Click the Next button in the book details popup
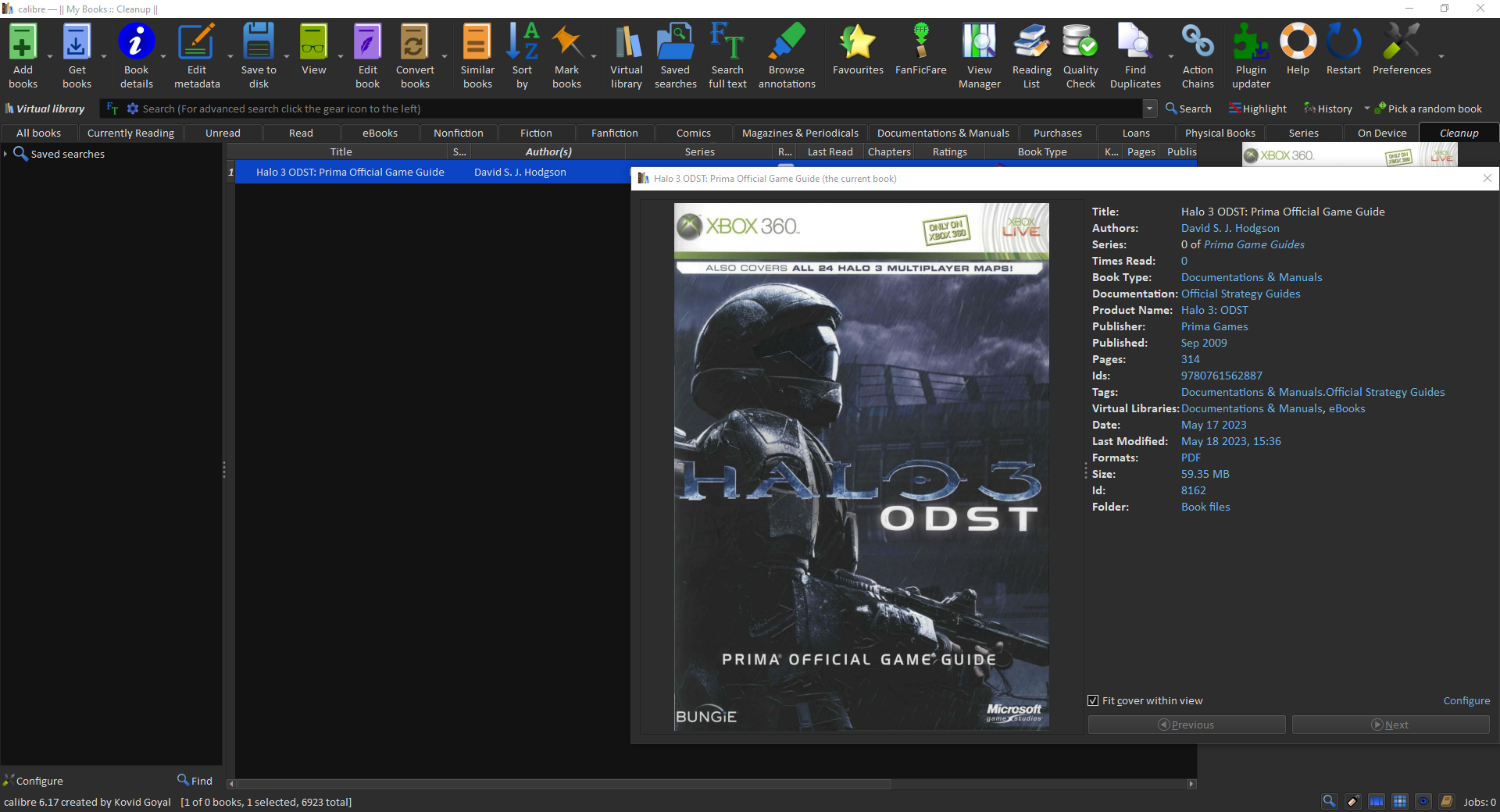This screenshot has width=1500, height=812. click(1391, 725)
